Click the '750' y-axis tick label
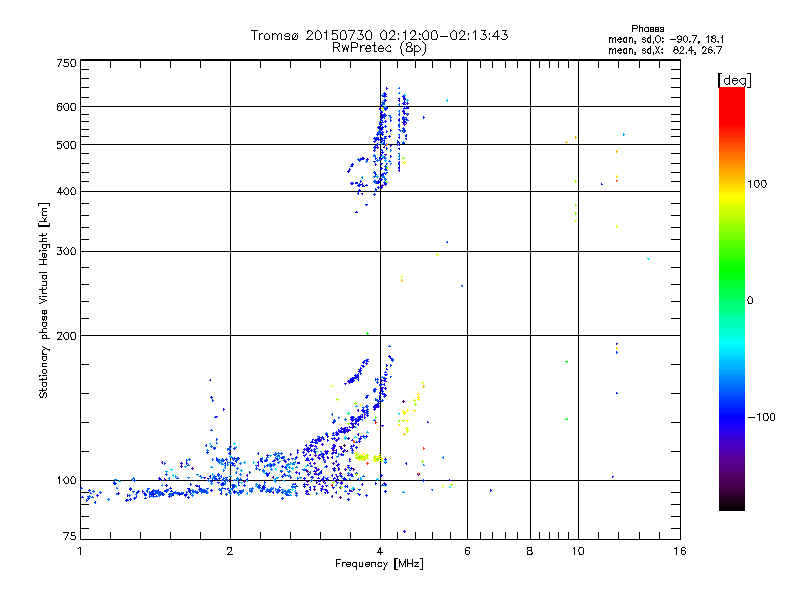 coord(66,63)
